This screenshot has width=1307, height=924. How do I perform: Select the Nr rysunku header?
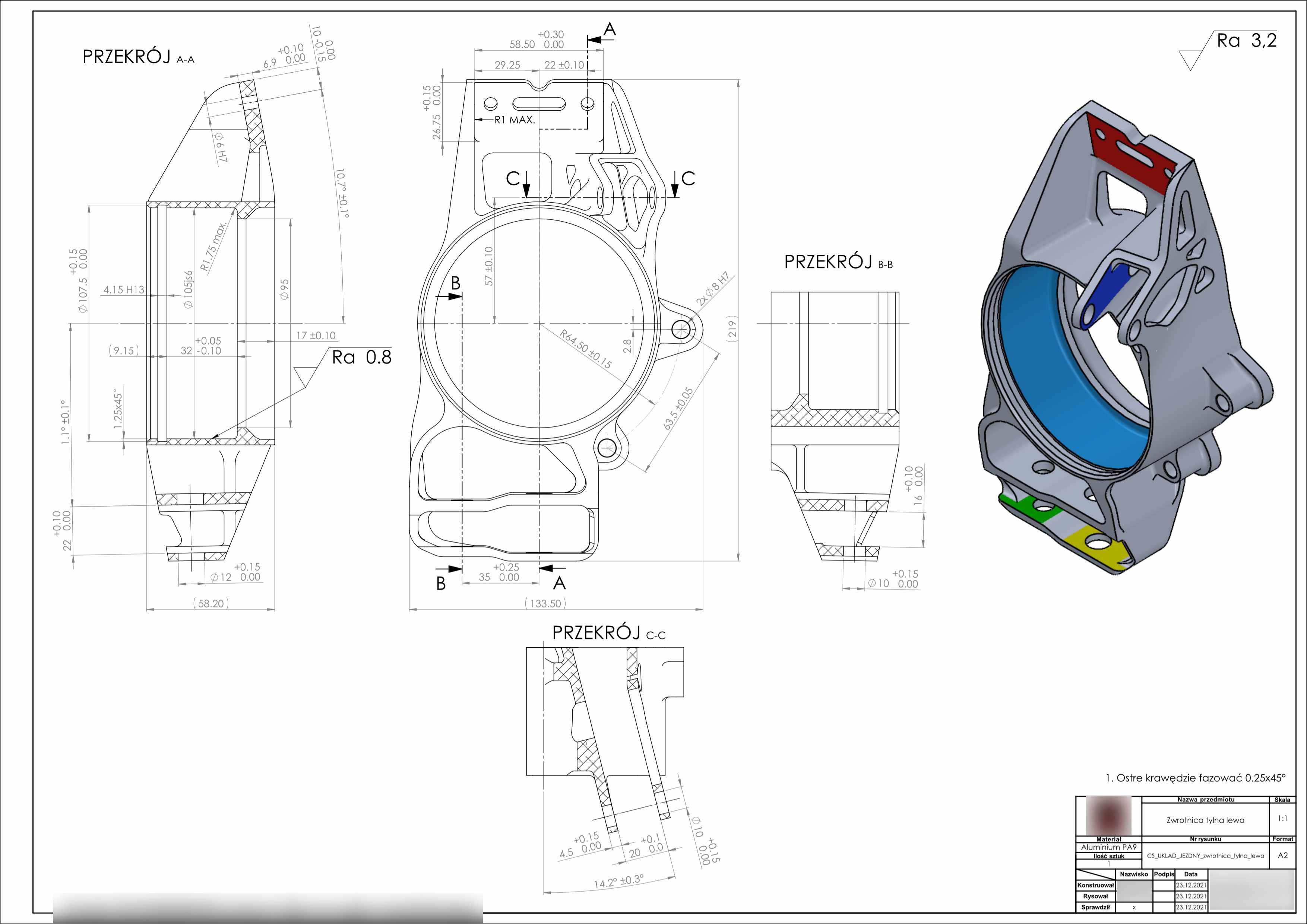(x=1205, y=839)
